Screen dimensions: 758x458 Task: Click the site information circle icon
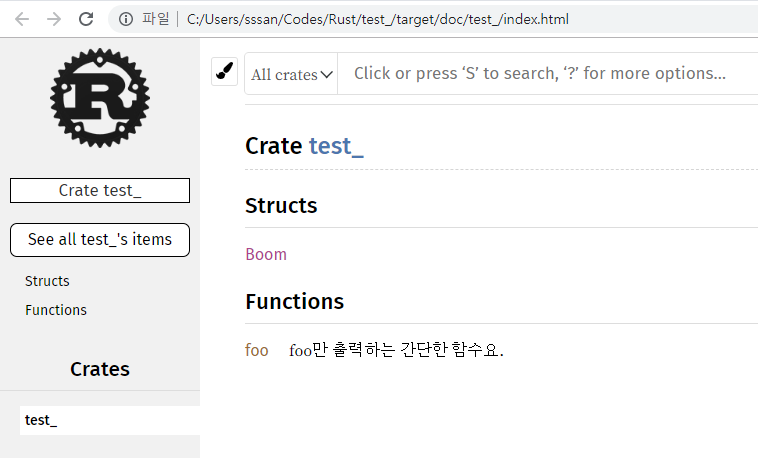[x=125, y=19]
